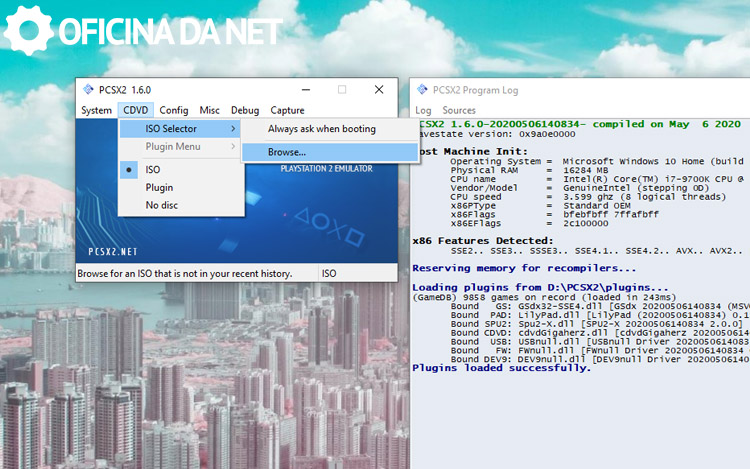Click the 'Bound USB: USBnull.dll' log line
Screen dimensions: 750x469
(600, 341)
